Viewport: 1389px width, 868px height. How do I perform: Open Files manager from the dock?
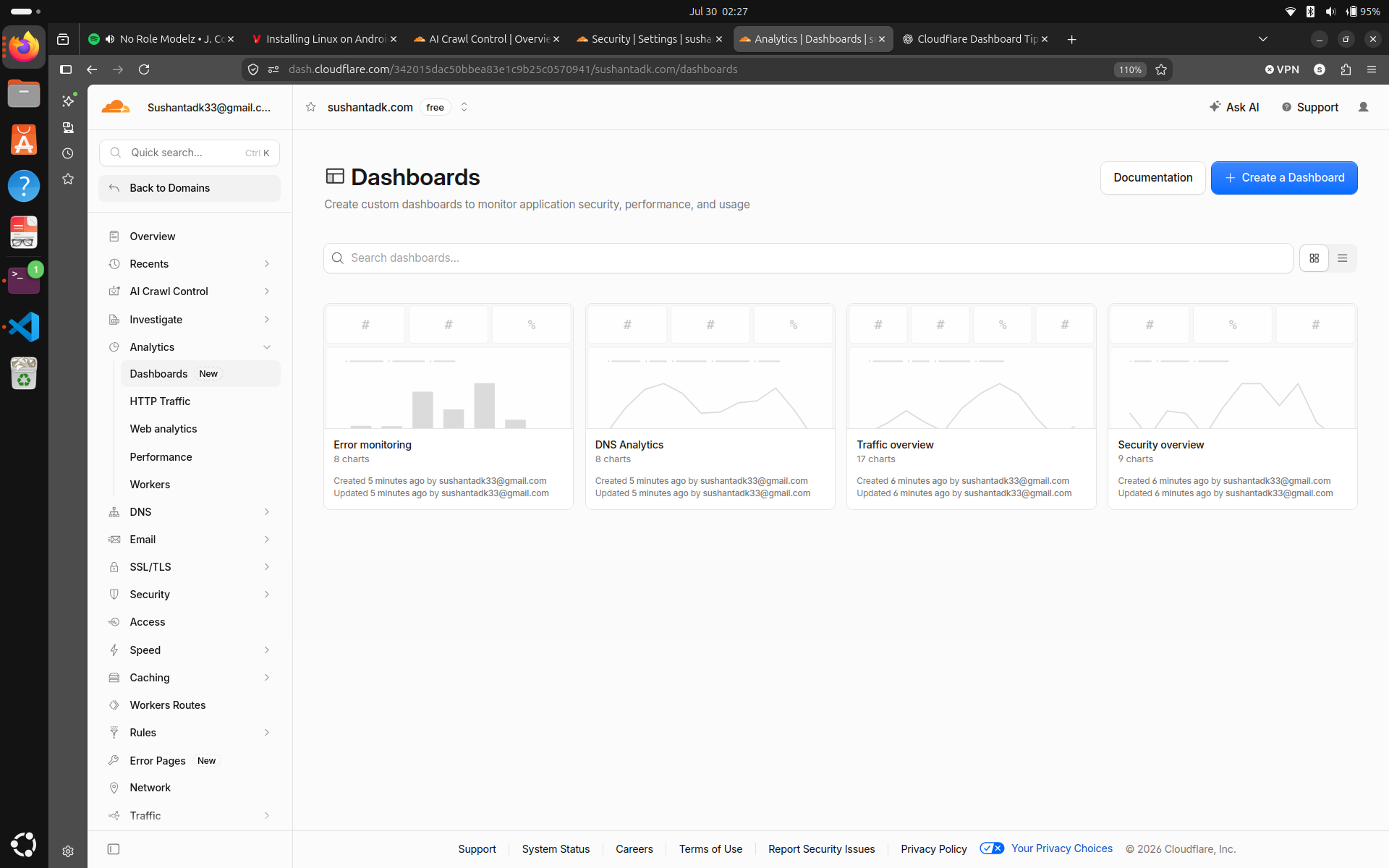tap(24, 94)
